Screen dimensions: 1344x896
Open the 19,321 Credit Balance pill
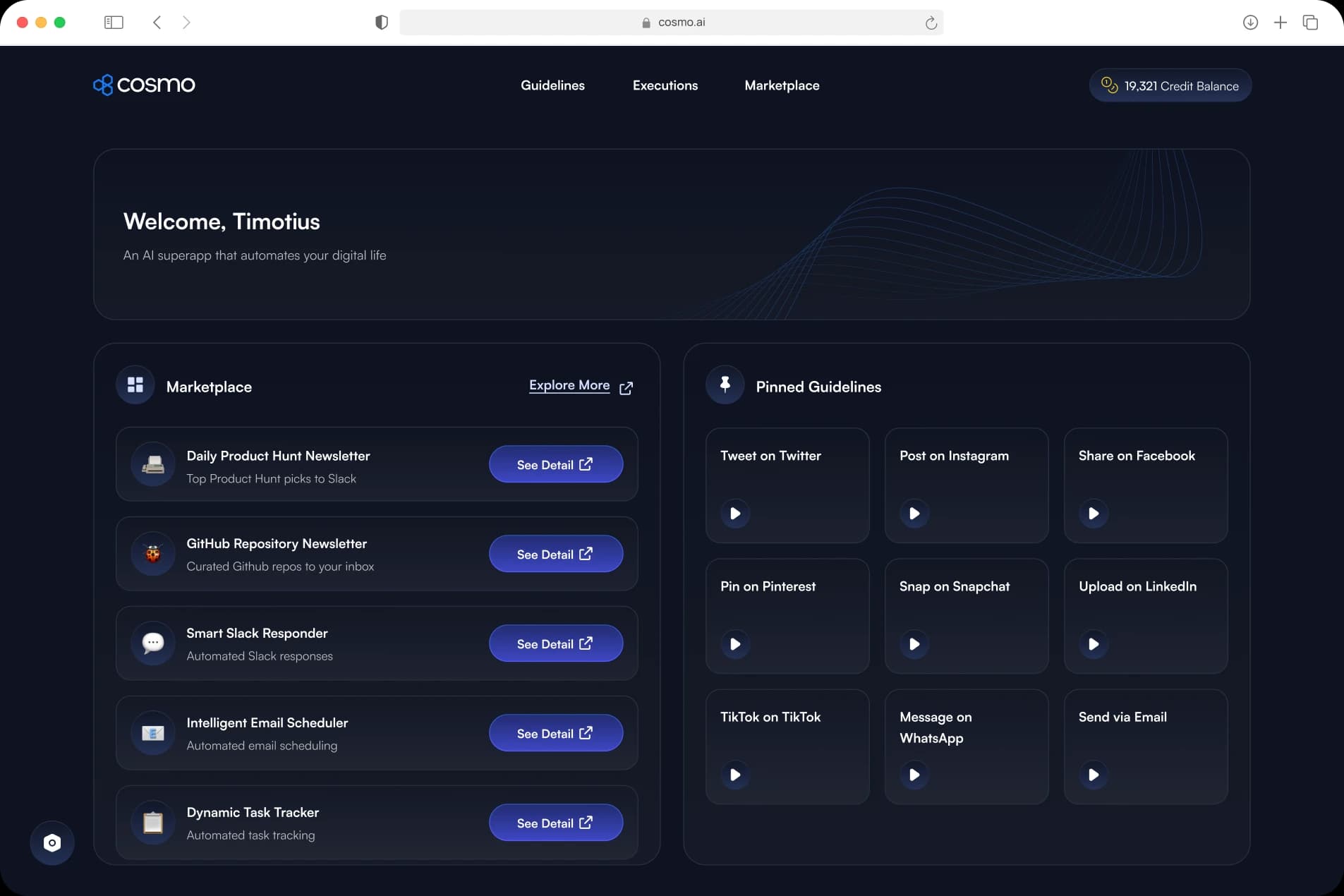[1170, 85]
